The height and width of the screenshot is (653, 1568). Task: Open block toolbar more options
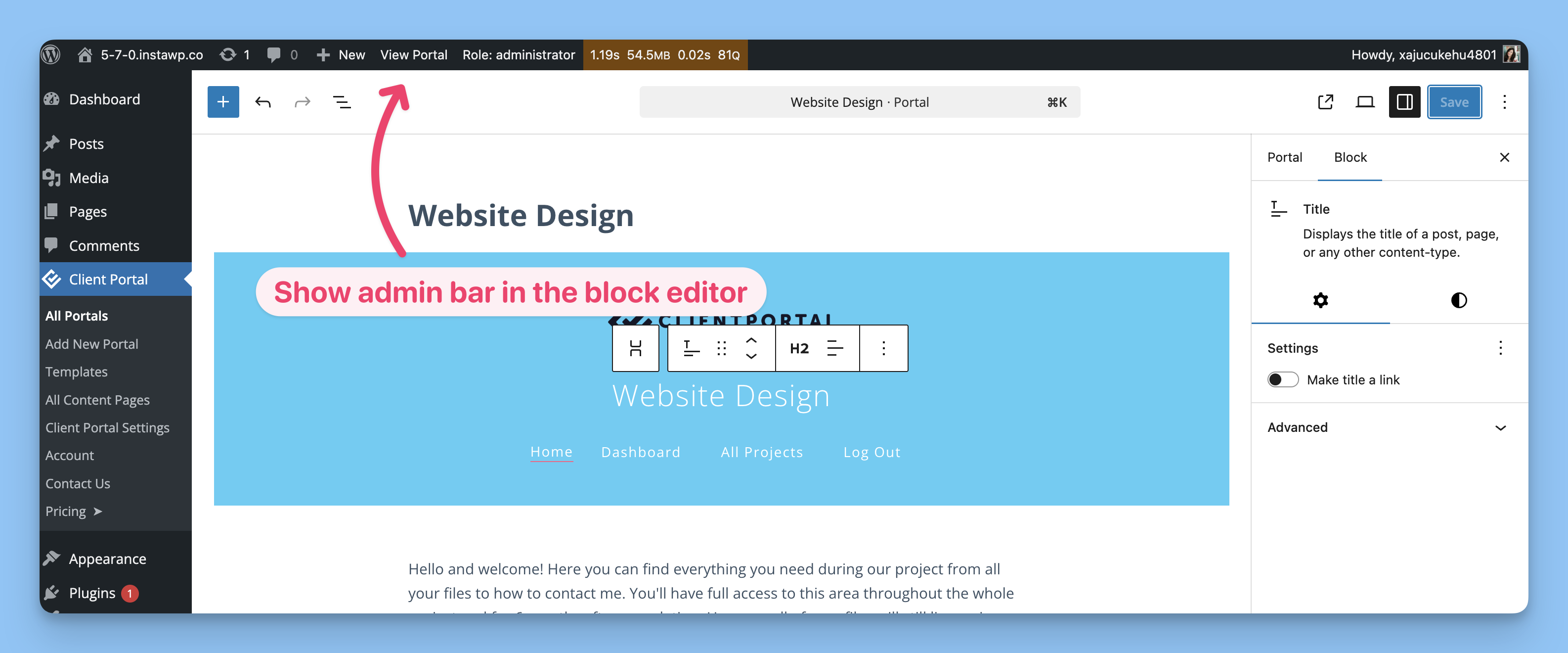coord(883,348)
